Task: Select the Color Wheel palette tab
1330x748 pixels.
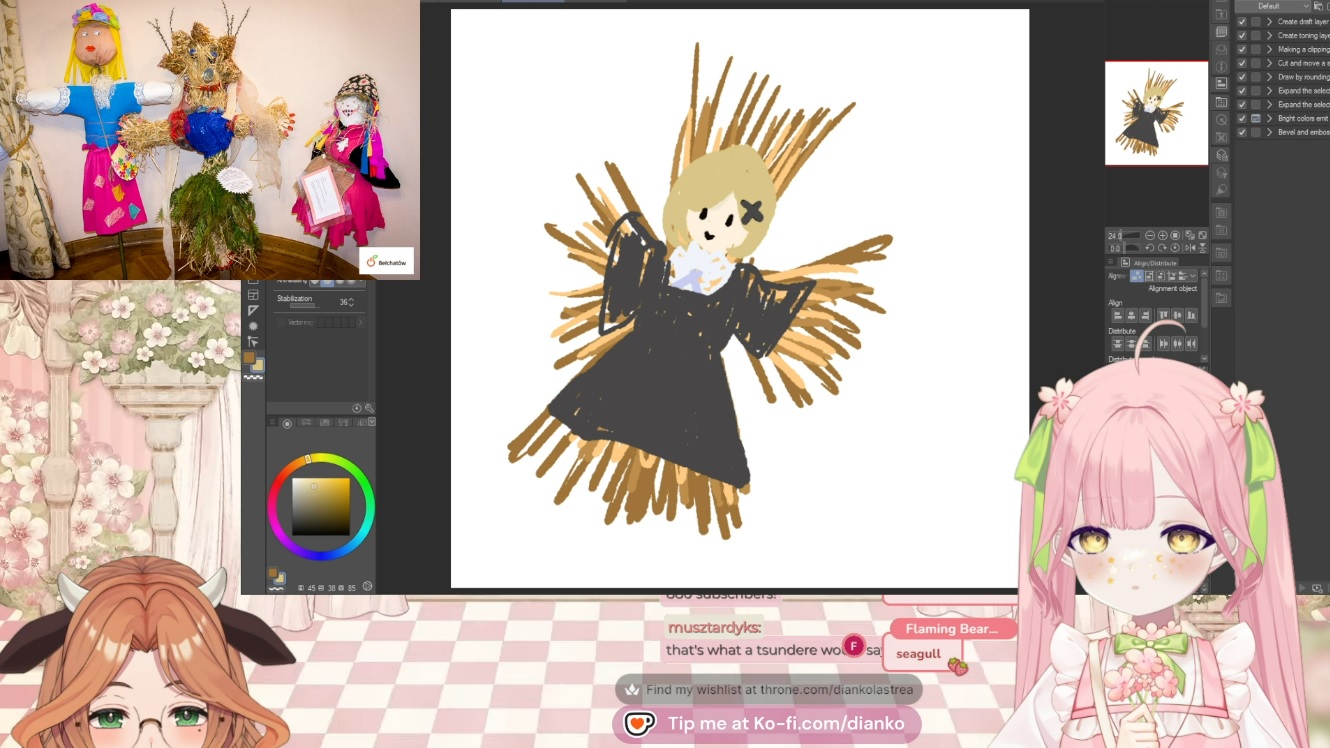Action: tap(287, 423)
